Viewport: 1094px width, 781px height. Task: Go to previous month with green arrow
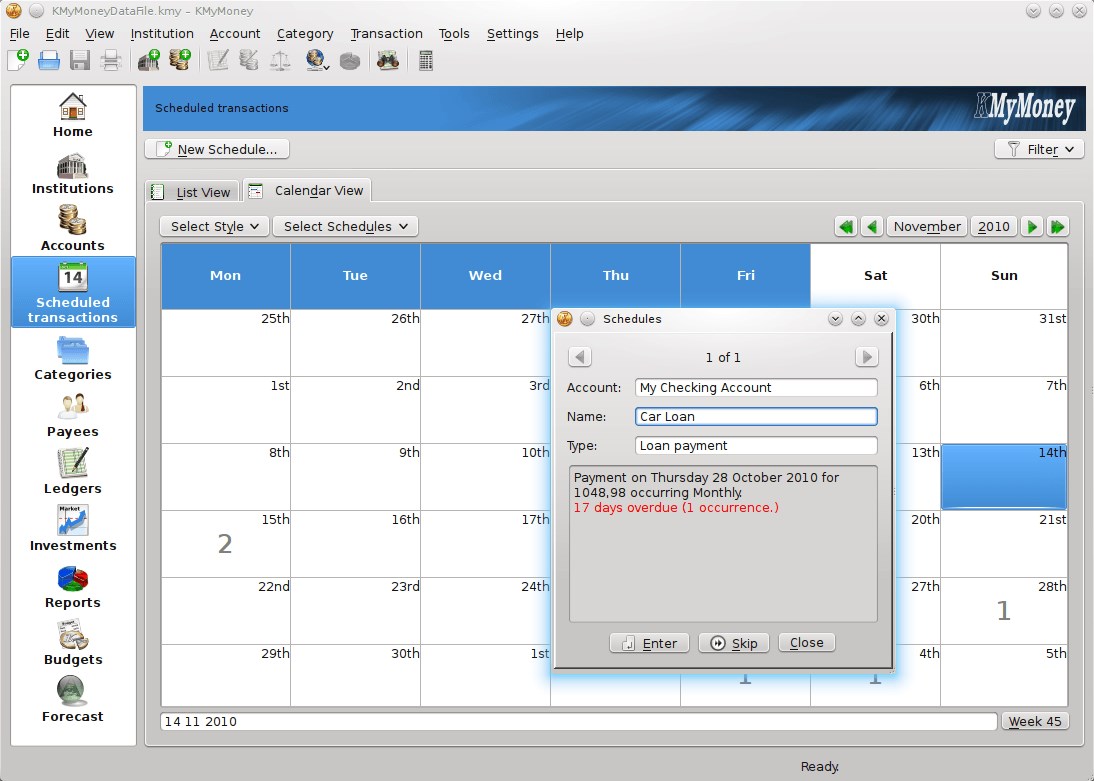pos(871,227)
